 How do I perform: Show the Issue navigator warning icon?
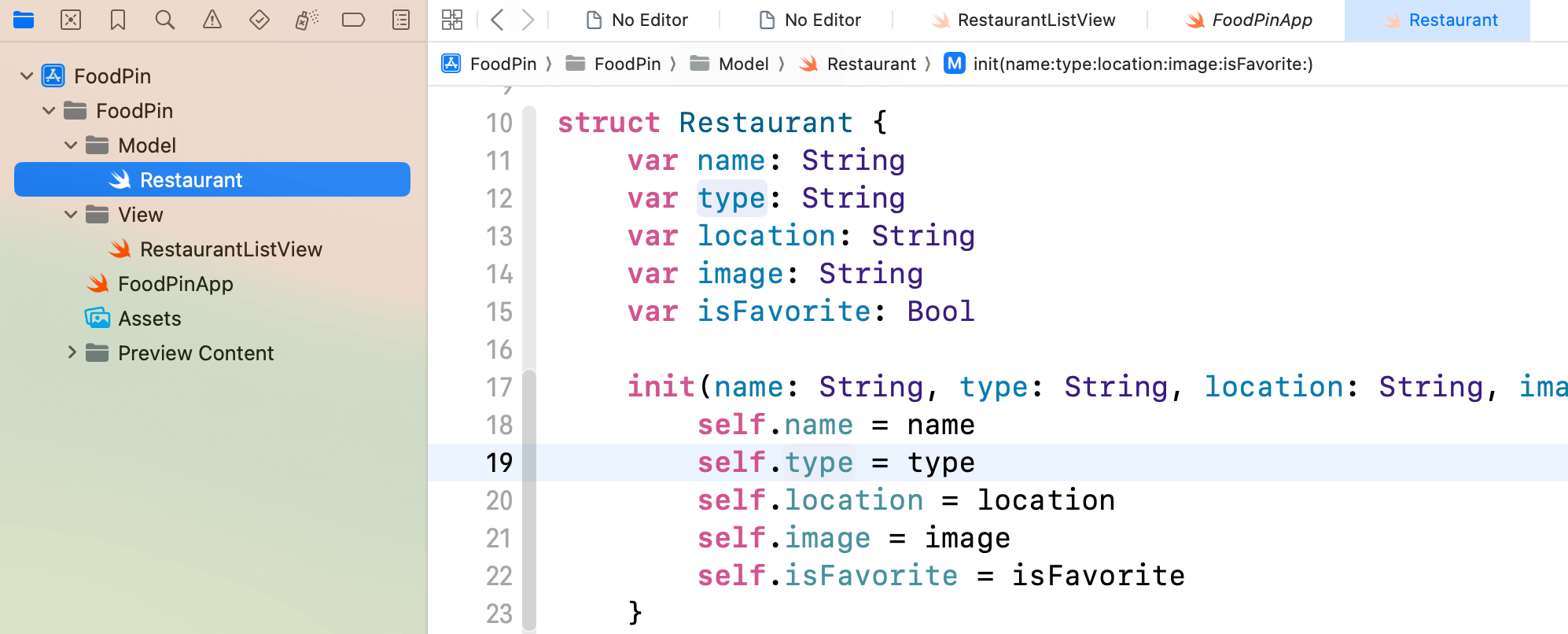212,20
